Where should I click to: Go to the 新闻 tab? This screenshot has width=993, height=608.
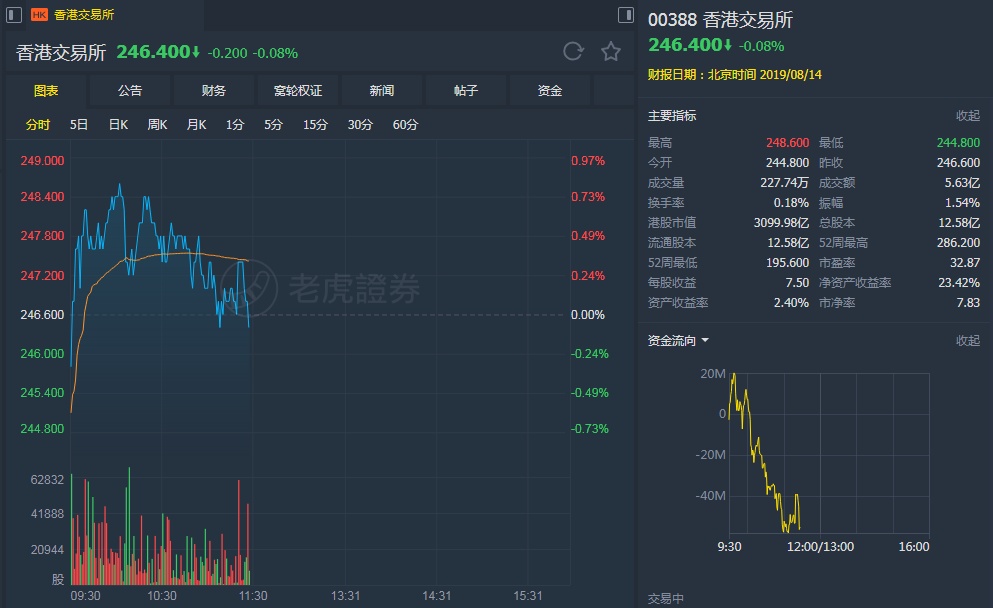click(x=382, y=91)
